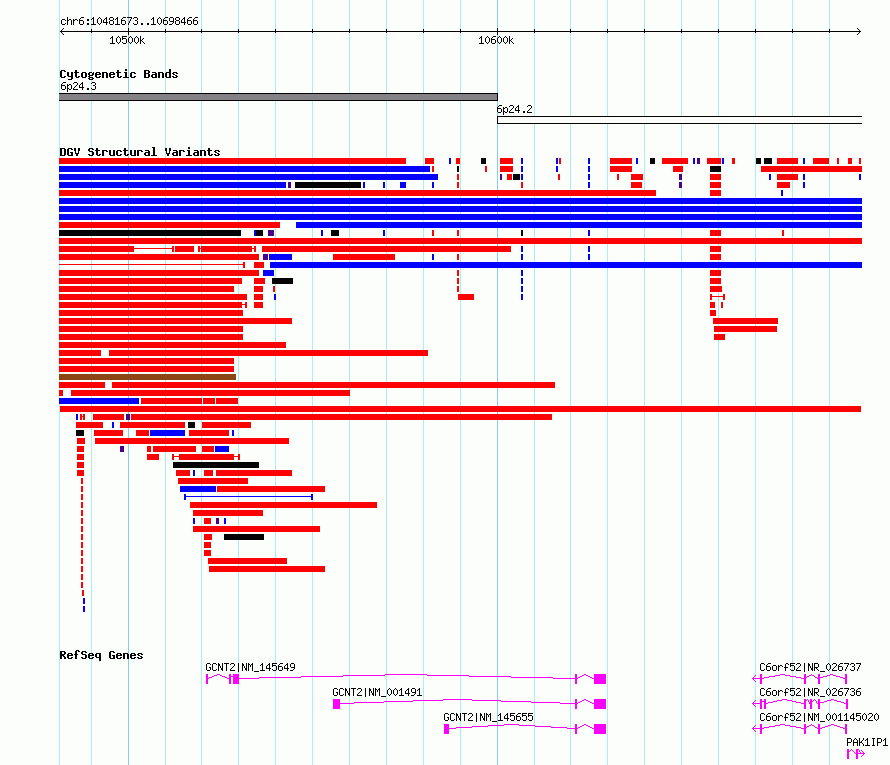This screenshot has height=765, width=890.
Task: Open the C6orf52|NR_026737 transcript label
Action: [810, 667]
